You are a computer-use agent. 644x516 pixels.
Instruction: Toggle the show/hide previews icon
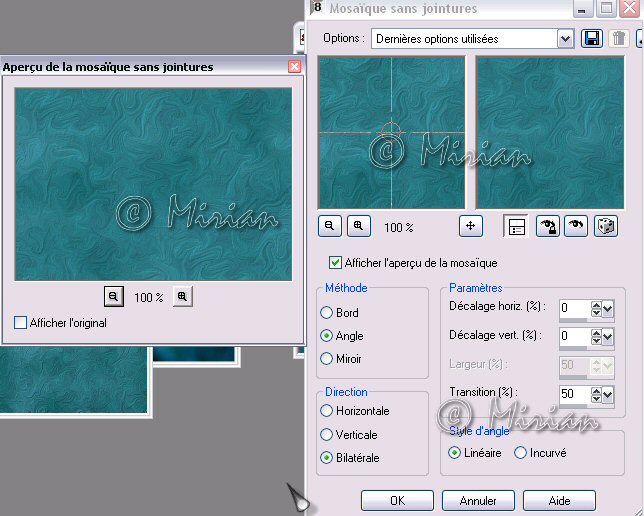click(x=514, y=226)
